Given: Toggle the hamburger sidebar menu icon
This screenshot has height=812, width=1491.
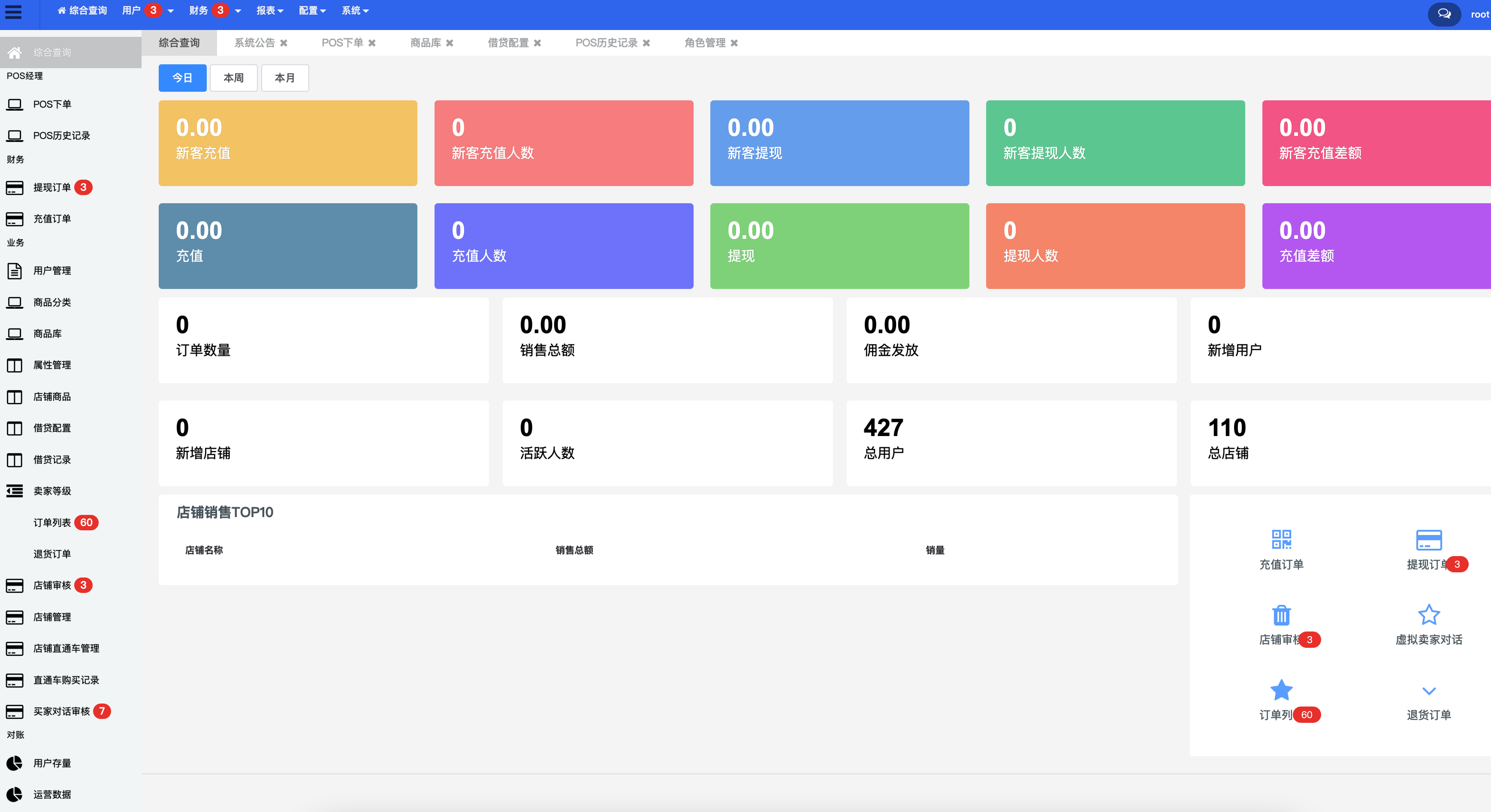Looking at the screenshot, I should coord(13,12).
